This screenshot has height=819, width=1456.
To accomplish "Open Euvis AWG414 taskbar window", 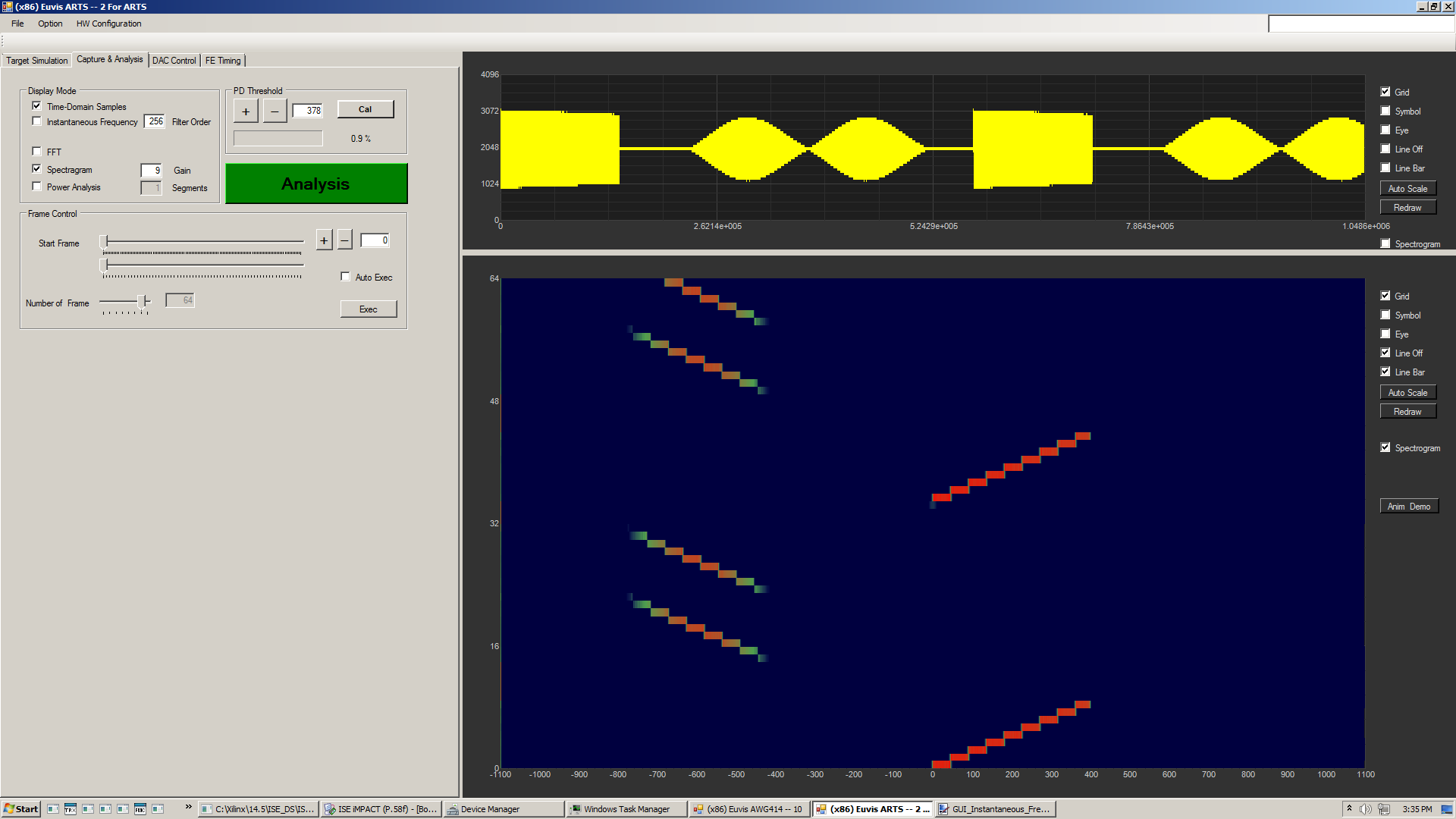I will [748, 809].
